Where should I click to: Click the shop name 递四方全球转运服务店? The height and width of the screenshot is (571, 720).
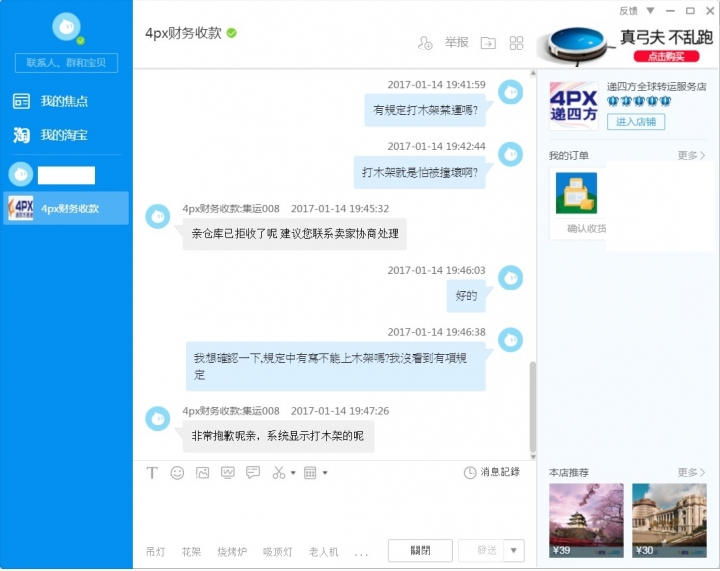656,87
